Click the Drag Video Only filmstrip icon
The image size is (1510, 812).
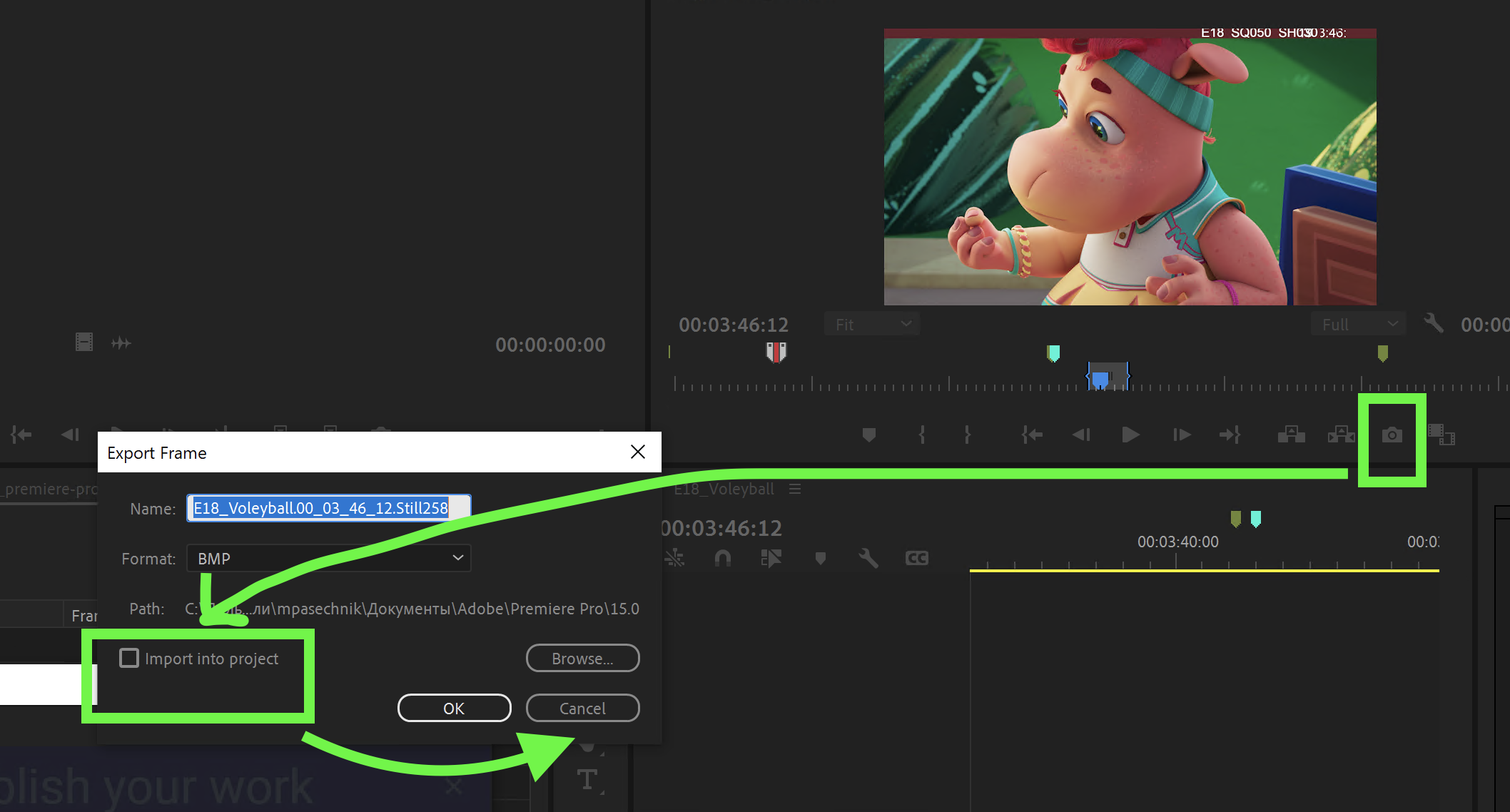click(84, 342)
